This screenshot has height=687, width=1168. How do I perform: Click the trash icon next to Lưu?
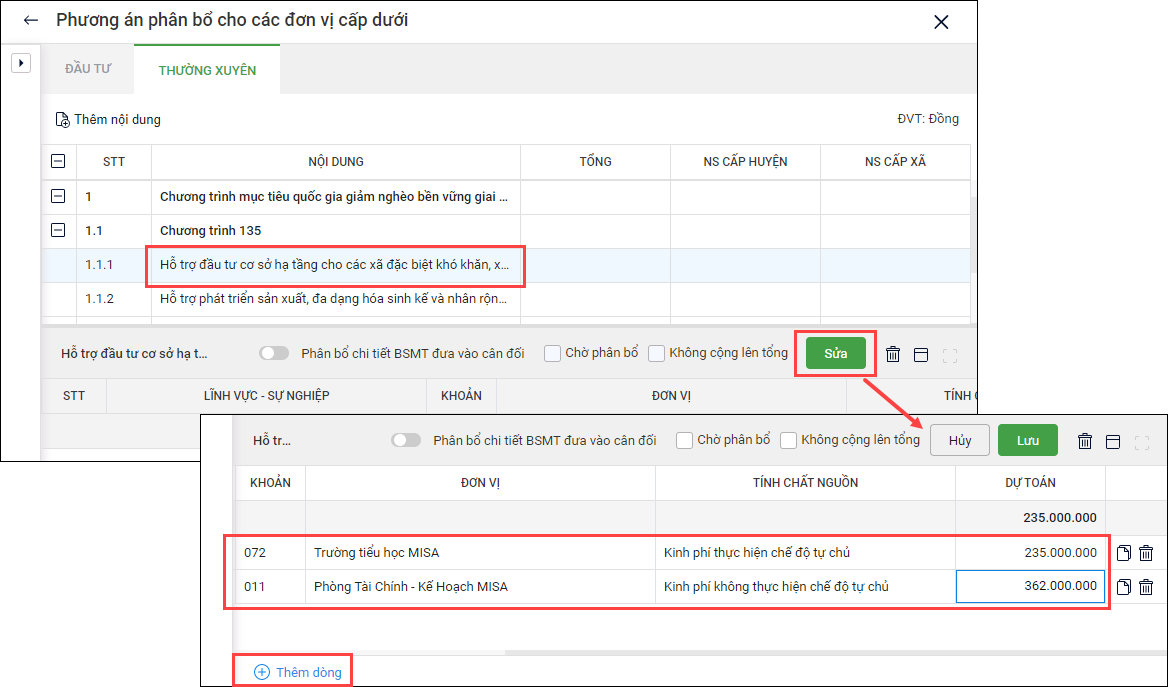pos(1085,441)
